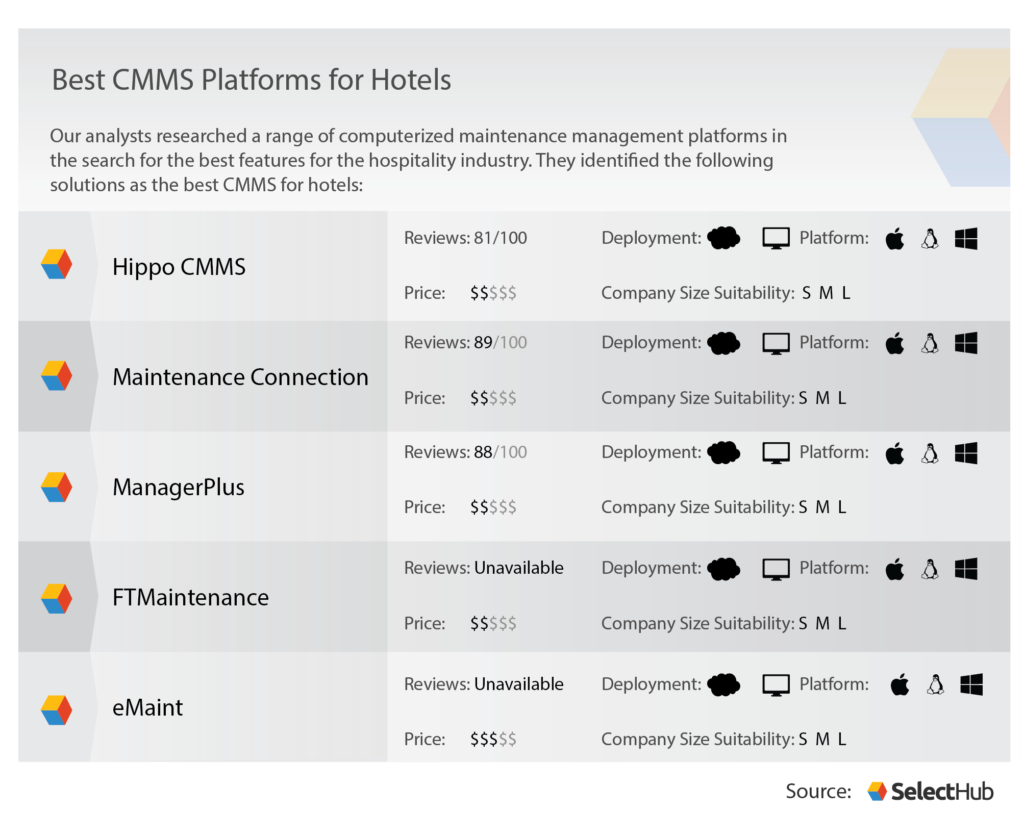This screenshot has width=1024, height=814.
Task: Click the Windows icon in Hippo CMMS row
Action: [966, 239]
